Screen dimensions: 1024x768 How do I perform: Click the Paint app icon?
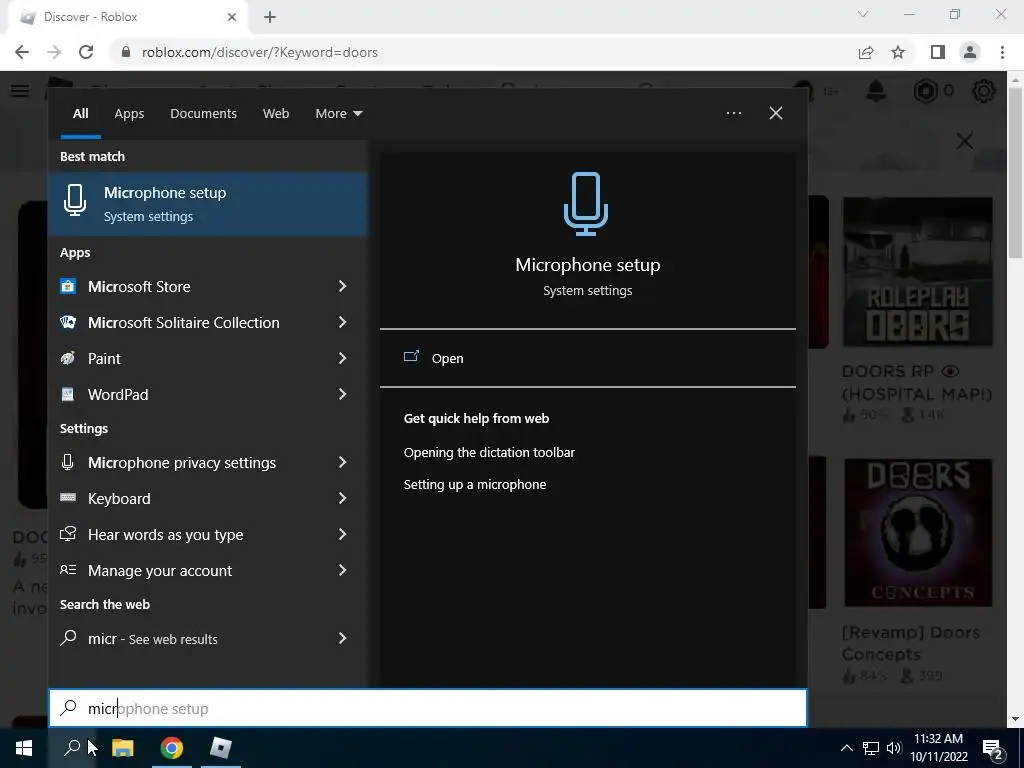tap(68, 358)
